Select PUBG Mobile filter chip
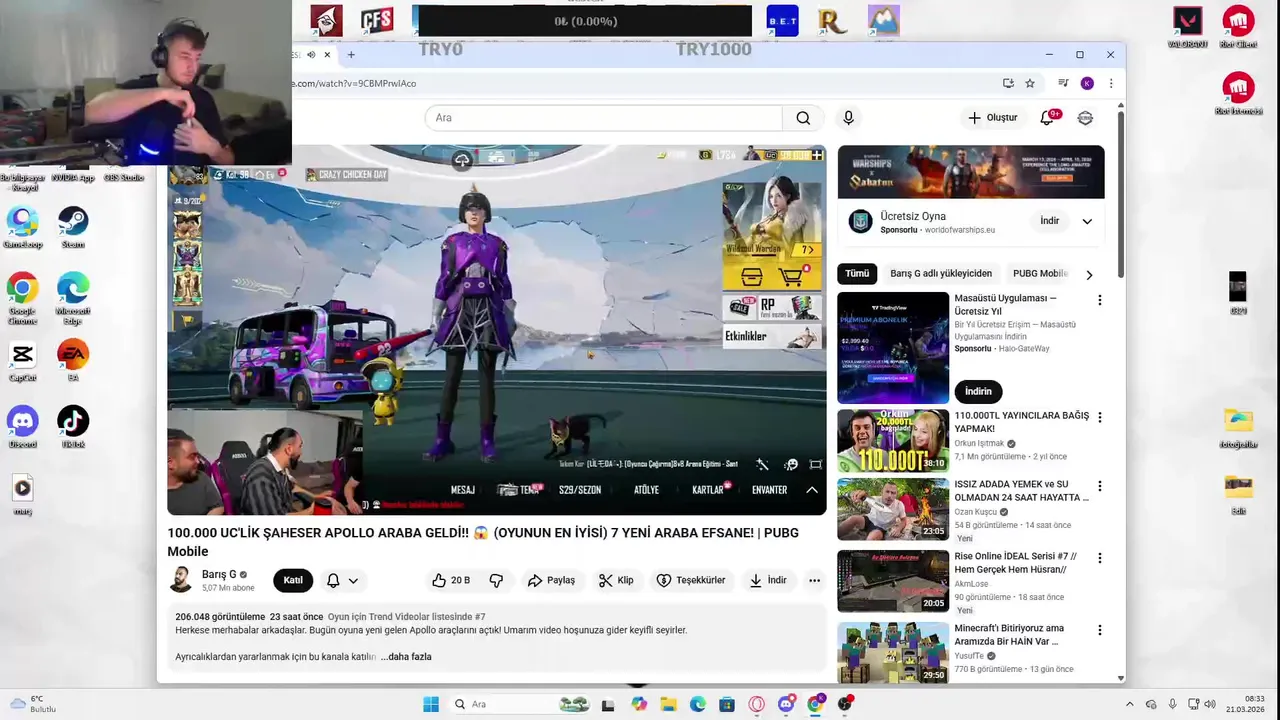The width and height of the screenshot is (1280, 720). click(x=1040, y=273)
